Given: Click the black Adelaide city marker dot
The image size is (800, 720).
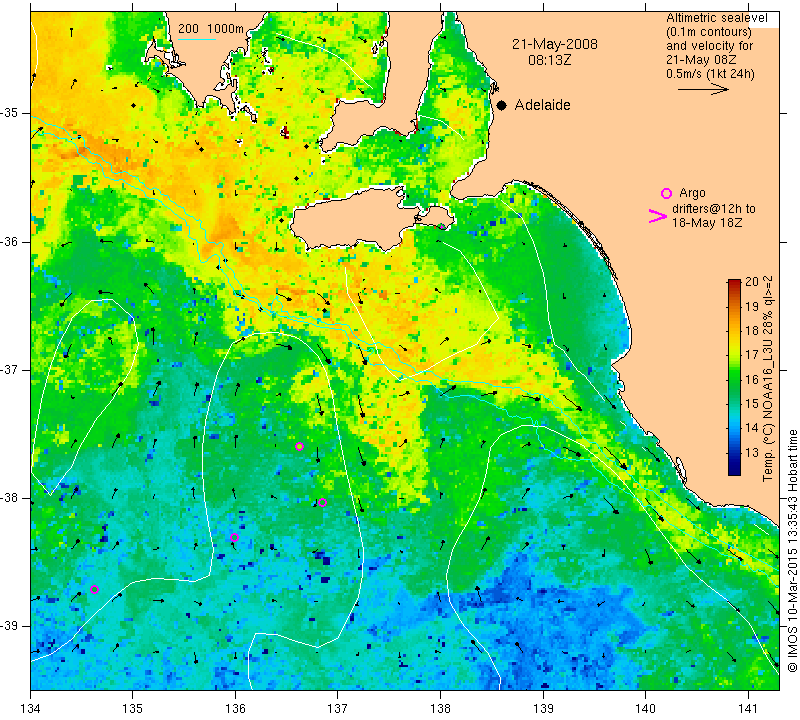Looking at the screenshot, I should click(x=502, y=105).
